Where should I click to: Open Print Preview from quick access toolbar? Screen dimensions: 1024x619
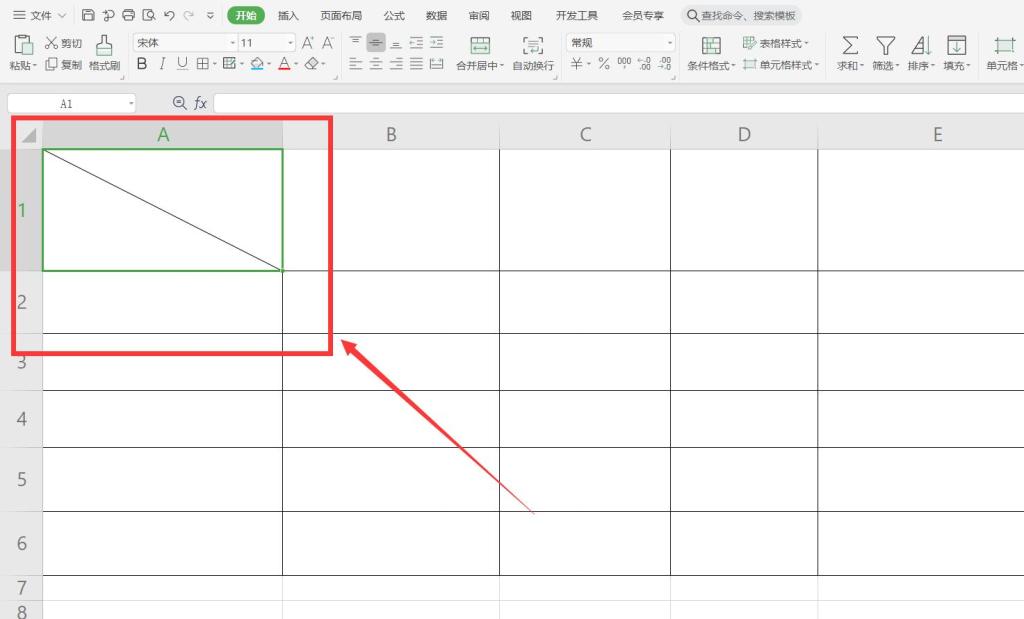tap(149, 15)
